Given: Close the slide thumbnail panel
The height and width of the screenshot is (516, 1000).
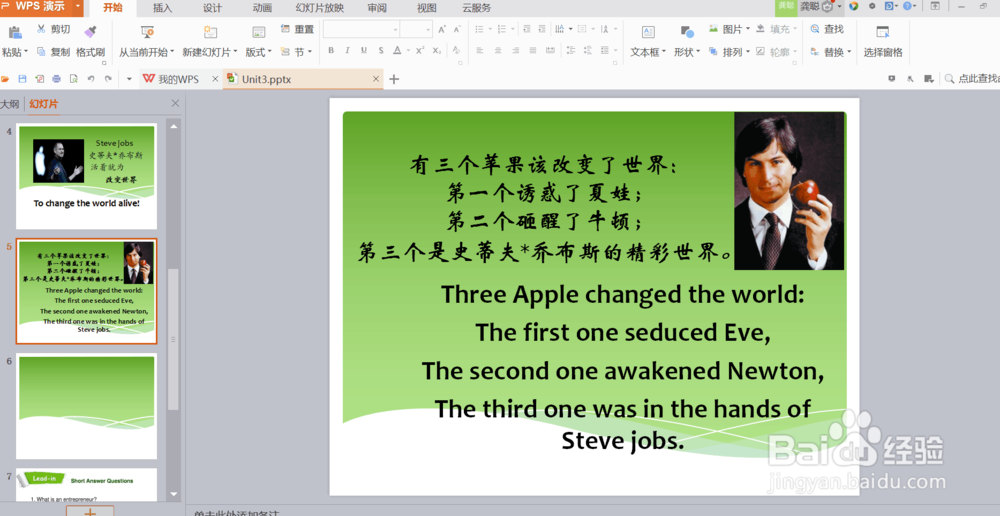Looking at the screenshot, I should coord(175,103).
